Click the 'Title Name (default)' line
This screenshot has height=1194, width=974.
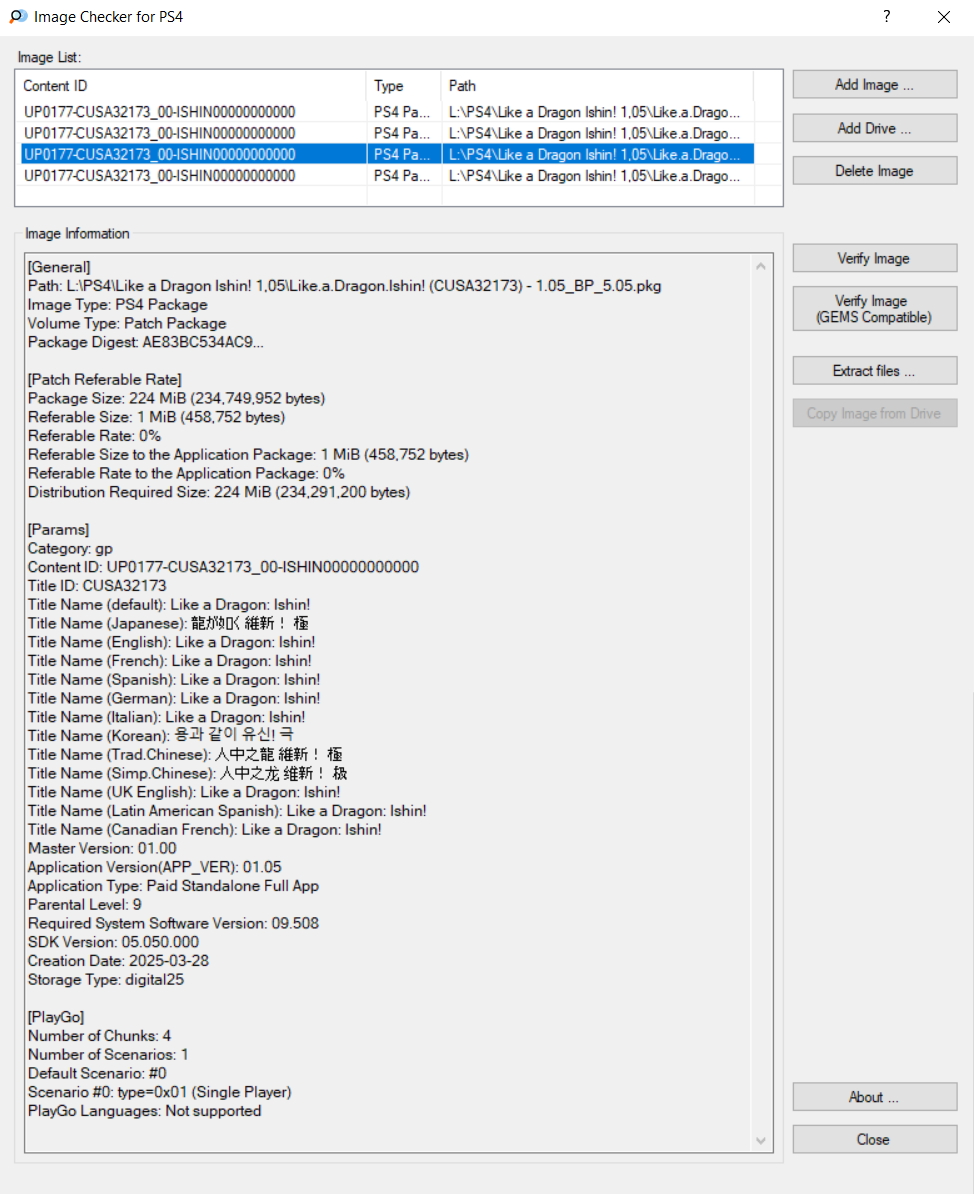coord(169,605)
